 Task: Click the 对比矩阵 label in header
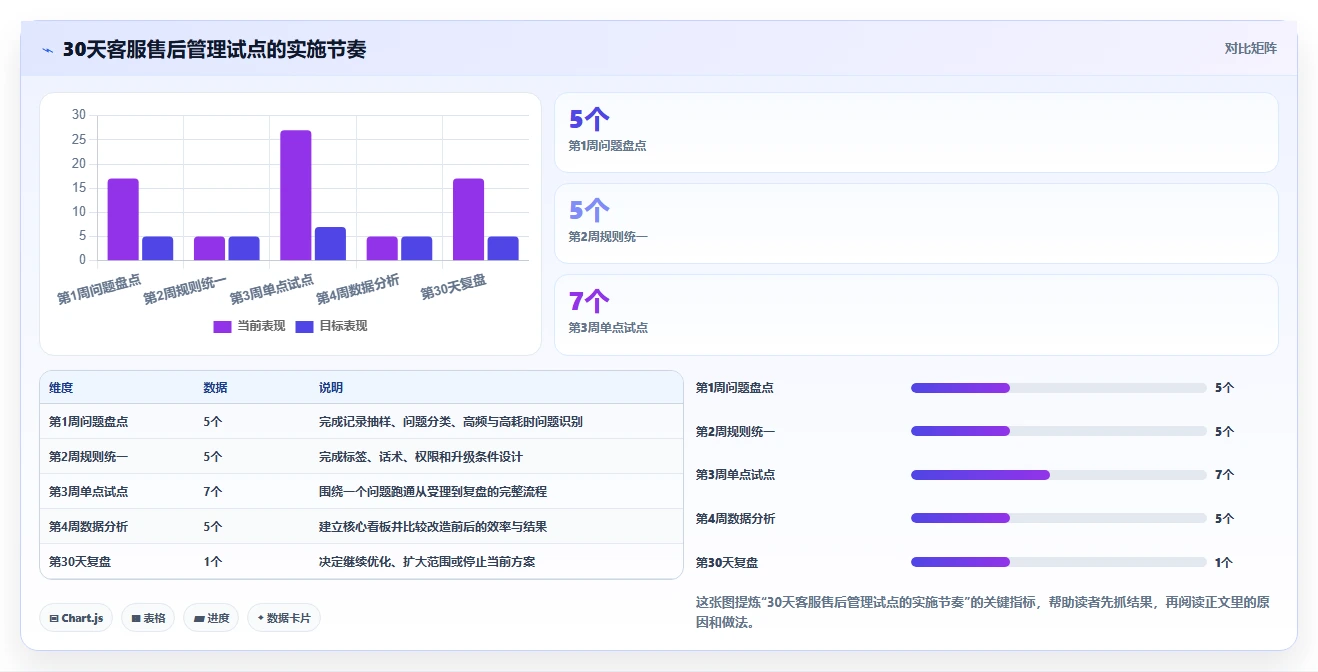click(1250, 48)
